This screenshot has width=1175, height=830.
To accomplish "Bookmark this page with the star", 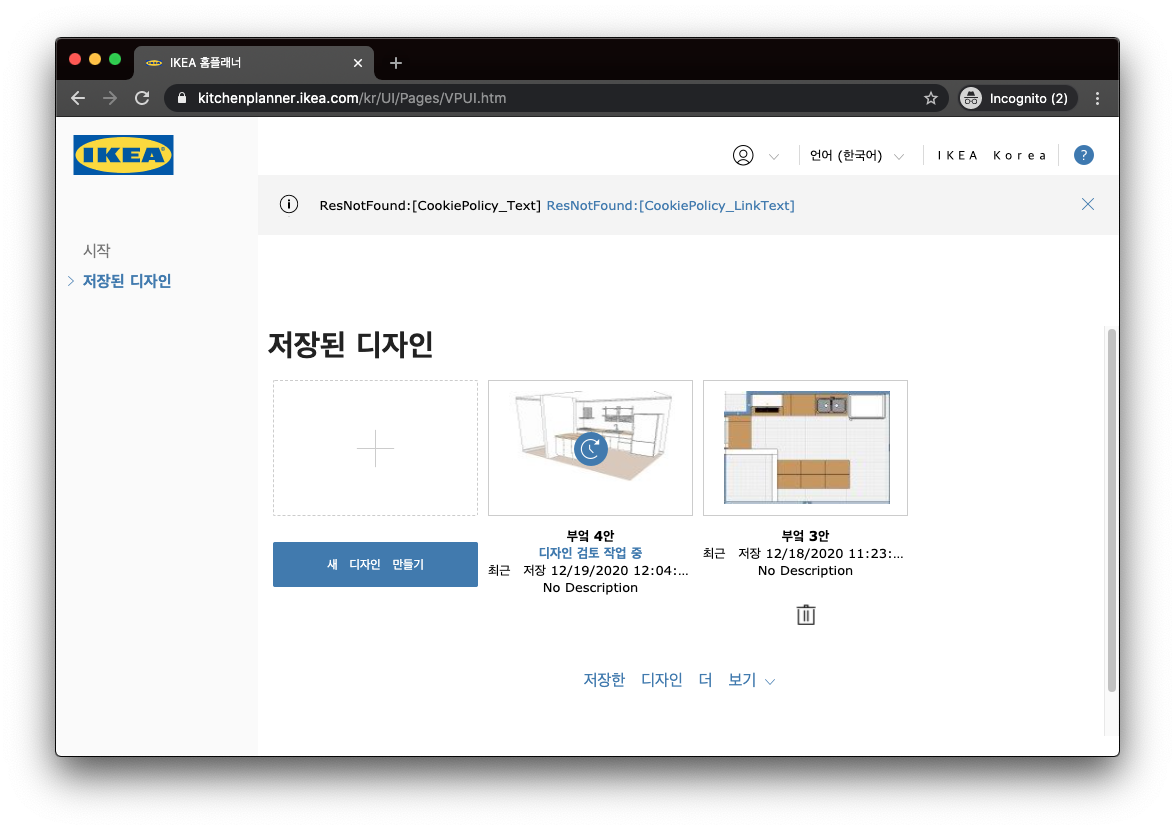I will [x=931, y=98].
